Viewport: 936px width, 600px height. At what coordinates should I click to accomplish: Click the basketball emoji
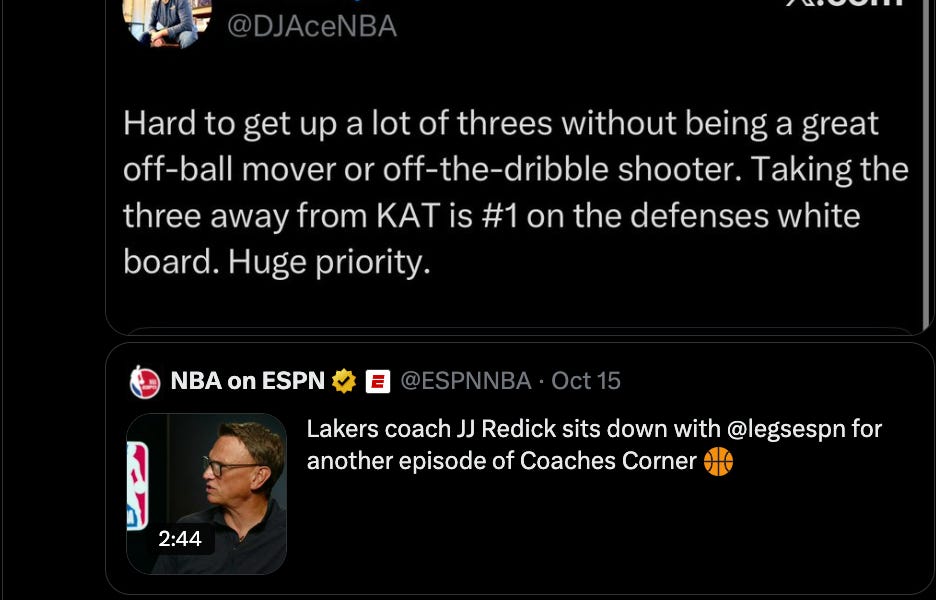coord(718,462)
